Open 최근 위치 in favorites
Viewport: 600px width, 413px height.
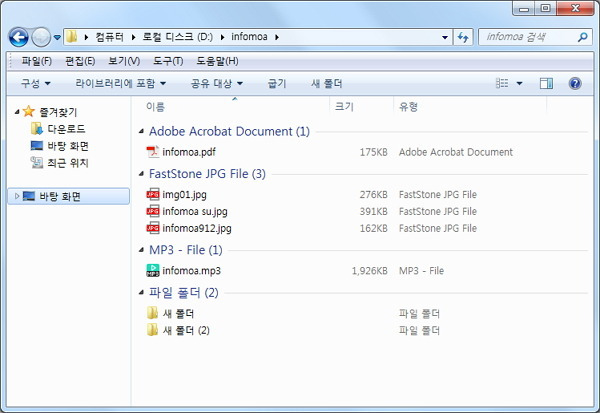tap(68, 163)
